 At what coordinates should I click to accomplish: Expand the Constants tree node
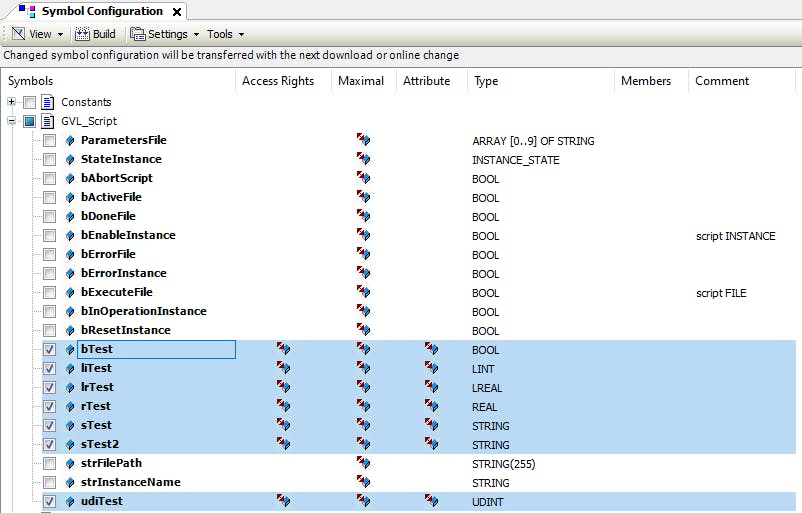12,102
